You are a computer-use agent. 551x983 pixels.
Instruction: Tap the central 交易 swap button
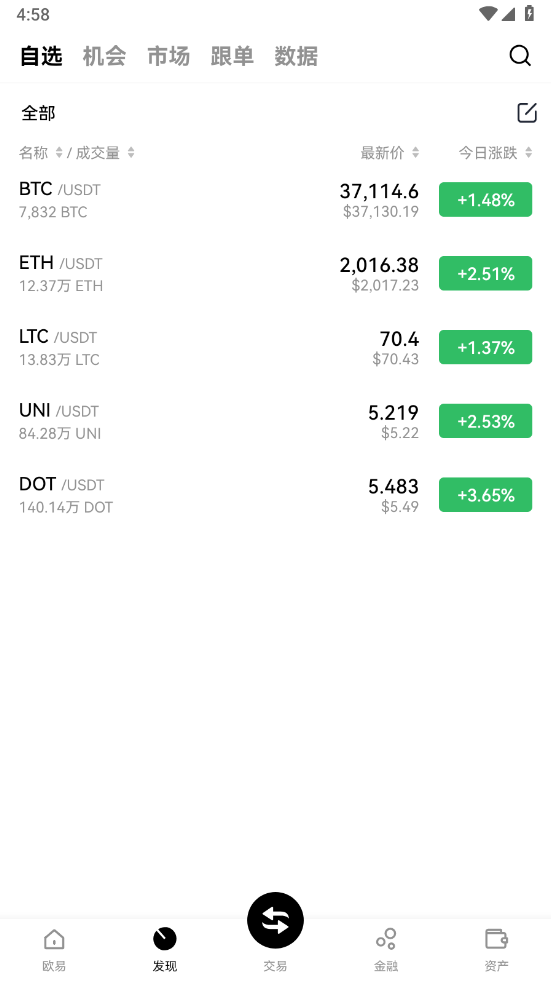[x=275, y=920]
